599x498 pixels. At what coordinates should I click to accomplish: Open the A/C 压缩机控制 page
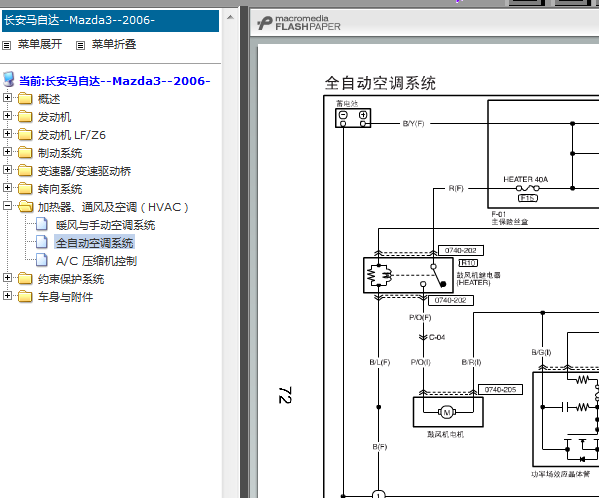click(x=96, y=261)
